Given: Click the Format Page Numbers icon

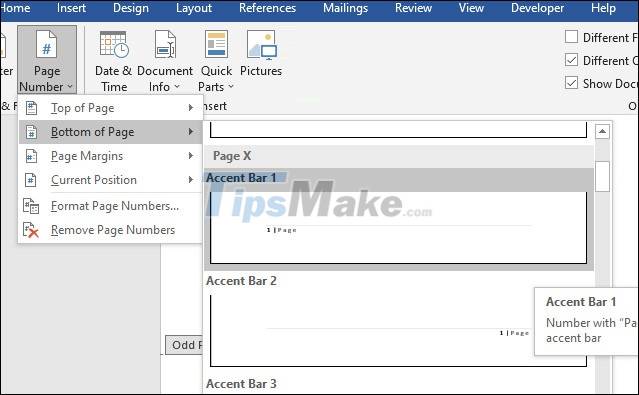Looking at the screenshot, I should 31,206.
